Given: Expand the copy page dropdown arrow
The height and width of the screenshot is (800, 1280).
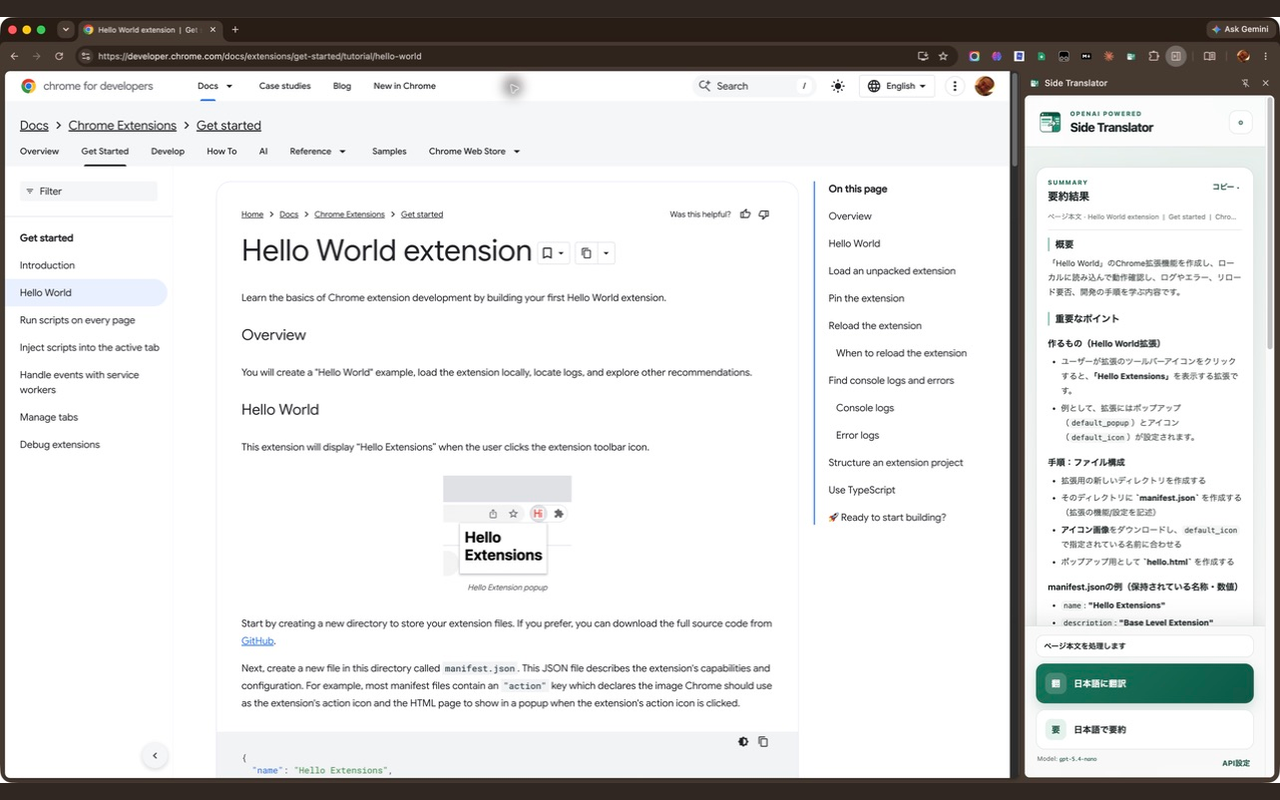Looking at the screenshot, I should point(606,253).
